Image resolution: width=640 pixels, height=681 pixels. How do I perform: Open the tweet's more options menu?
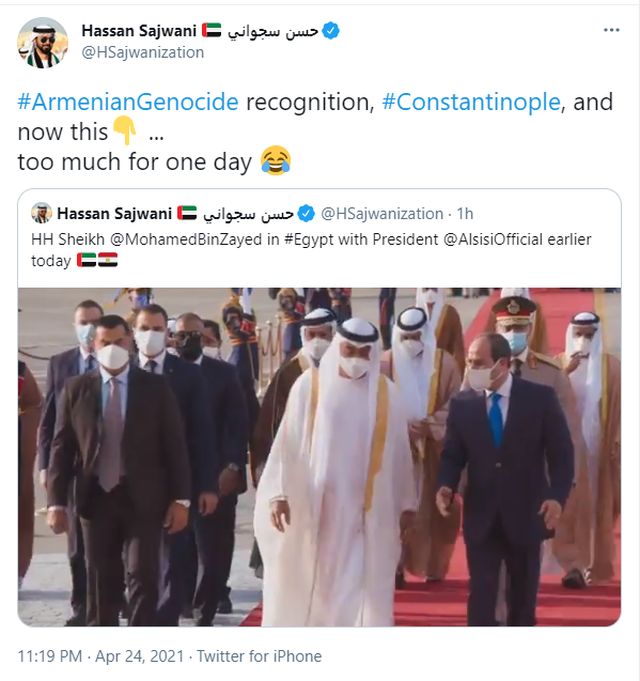pyautogui.click(x=611, y=31)
